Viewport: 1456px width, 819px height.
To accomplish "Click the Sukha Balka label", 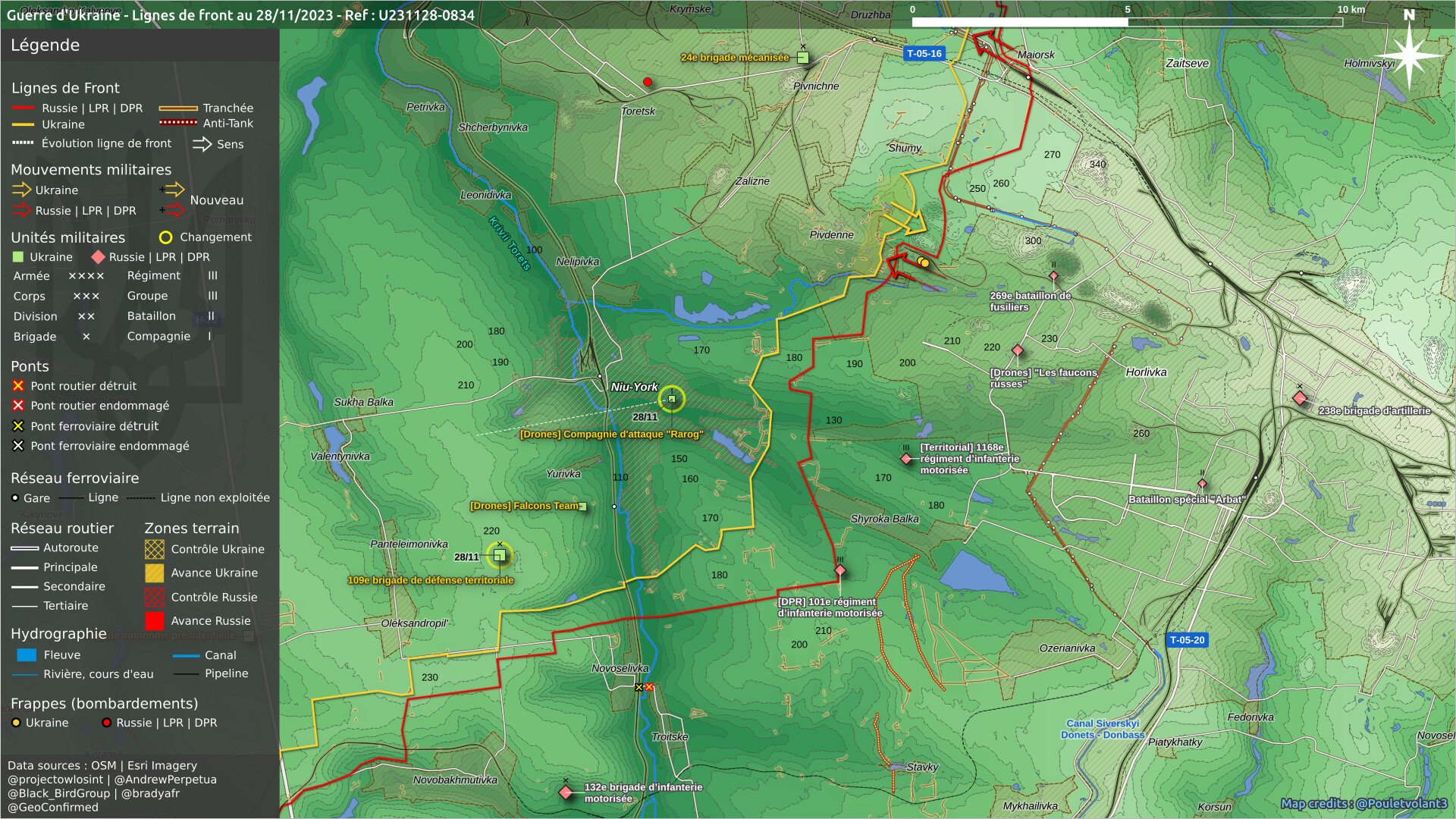I will tap(363, 402).
